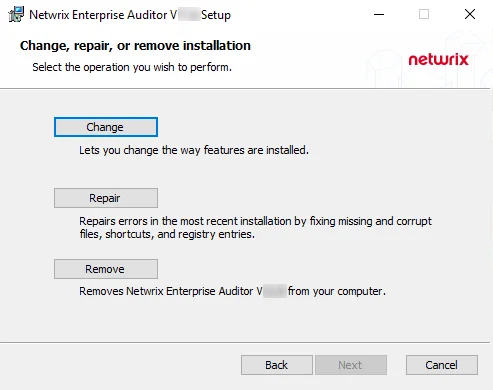Click the 'Removes Netwrix Enterprise Auditor' description
This screenshot has width=493, height=390.
pyautogui.click(x=232, y=291)
